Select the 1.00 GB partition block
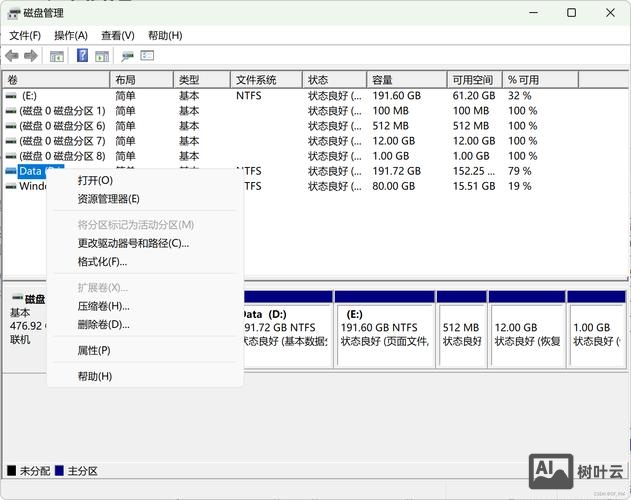Image resolution: width=631 pixels, height=500 pixels. coord(596,329)
